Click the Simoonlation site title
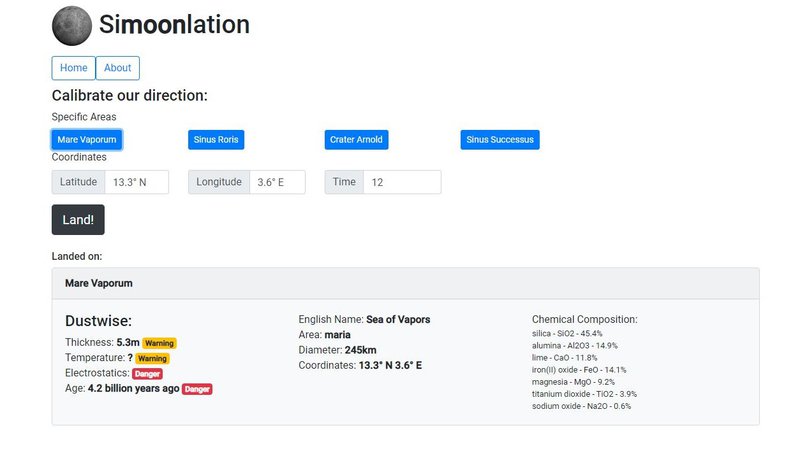 (174, 25)
